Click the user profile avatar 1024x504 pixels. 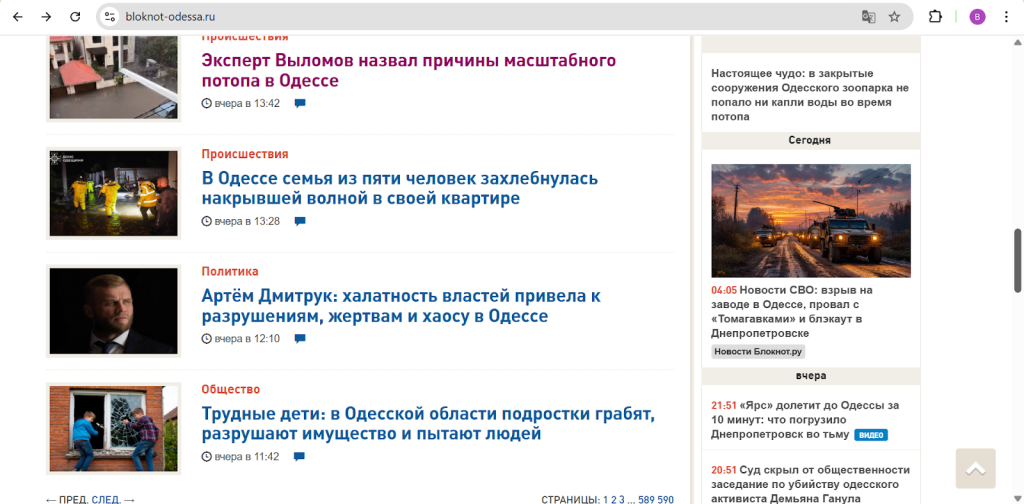[x=977, y=17]
